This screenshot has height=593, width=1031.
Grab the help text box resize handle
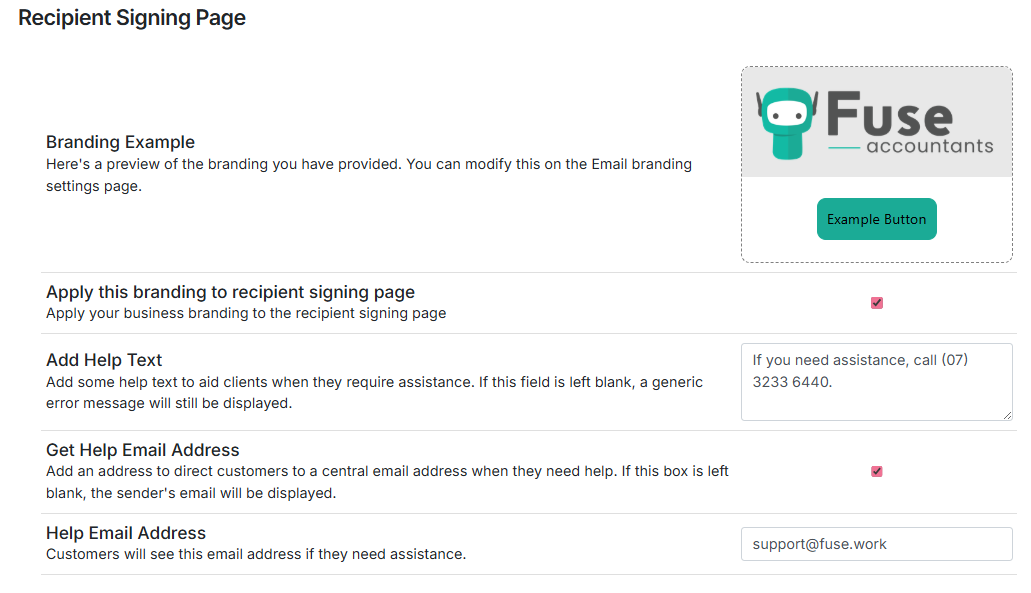pyautogui.click(x=1006, y=414)
